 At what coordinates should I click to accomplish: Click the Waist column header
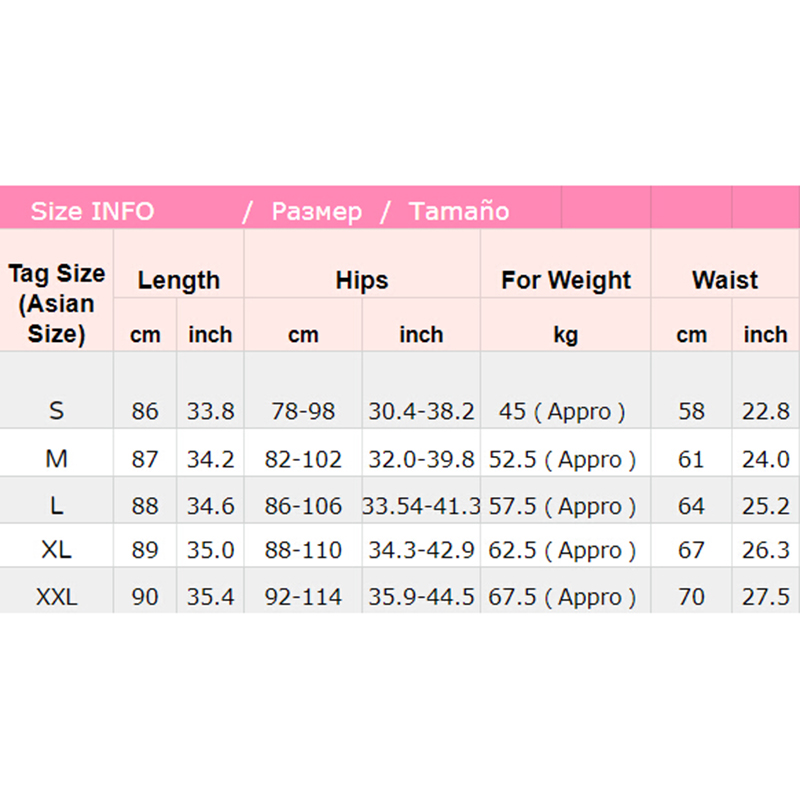(725, 280)
